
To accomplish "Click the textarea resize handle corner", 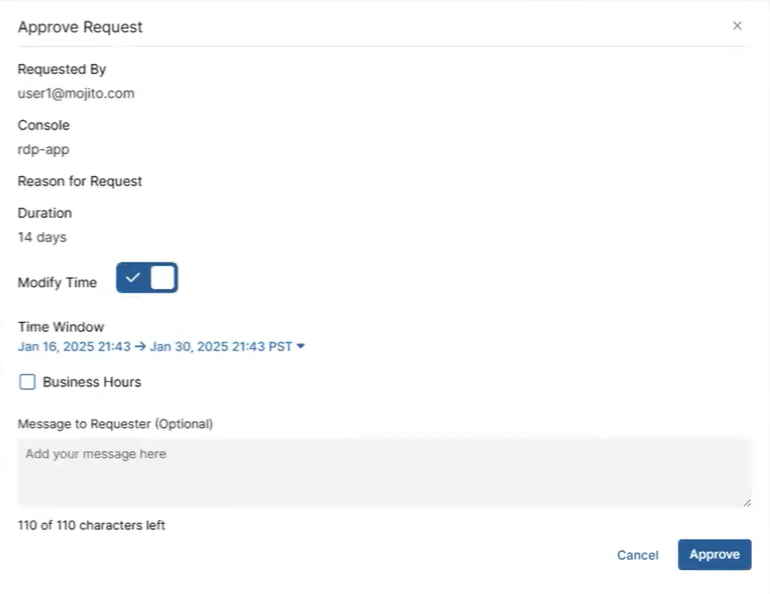I will pos(746,502).
